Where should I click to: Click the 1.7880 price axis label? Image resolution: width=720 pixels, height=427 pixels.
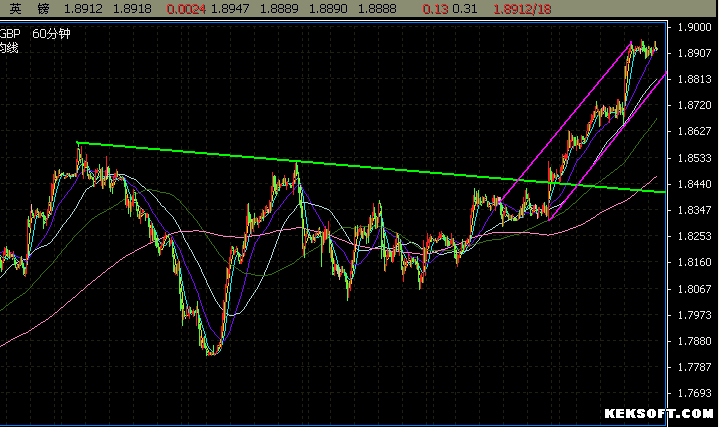pyautogui.click(x=695, y=341)
